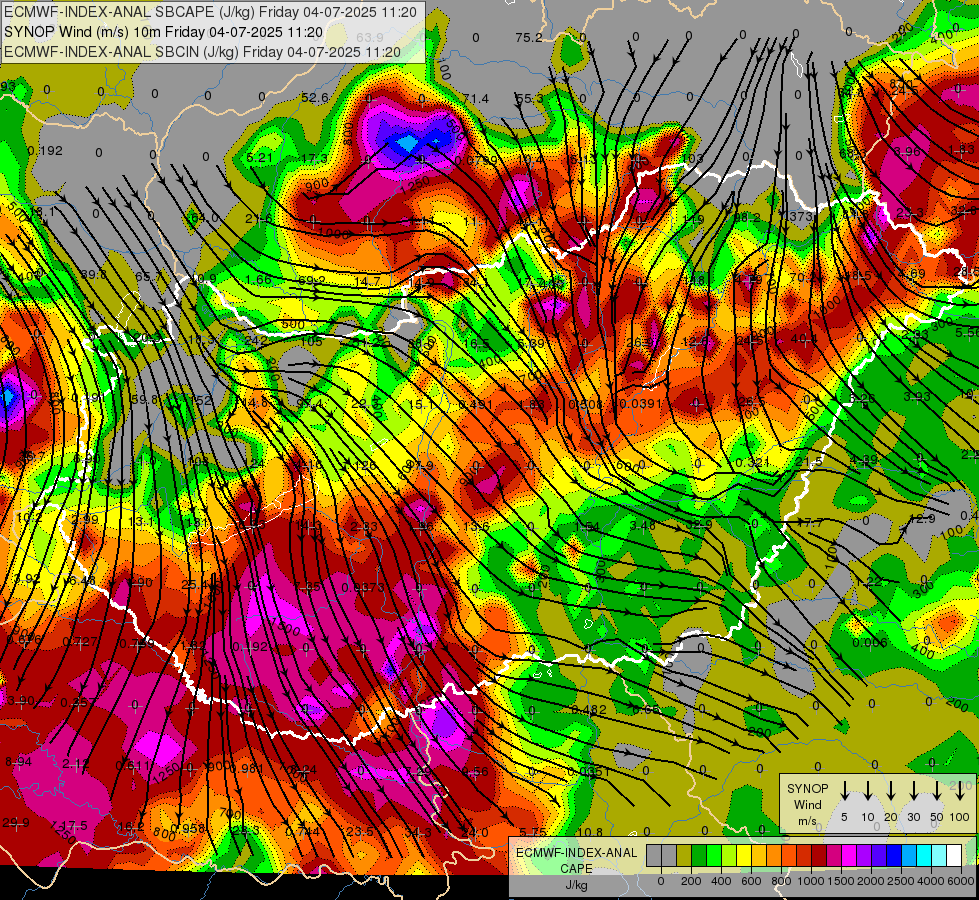Click the map value '21.5'

(x=809, y=462)
